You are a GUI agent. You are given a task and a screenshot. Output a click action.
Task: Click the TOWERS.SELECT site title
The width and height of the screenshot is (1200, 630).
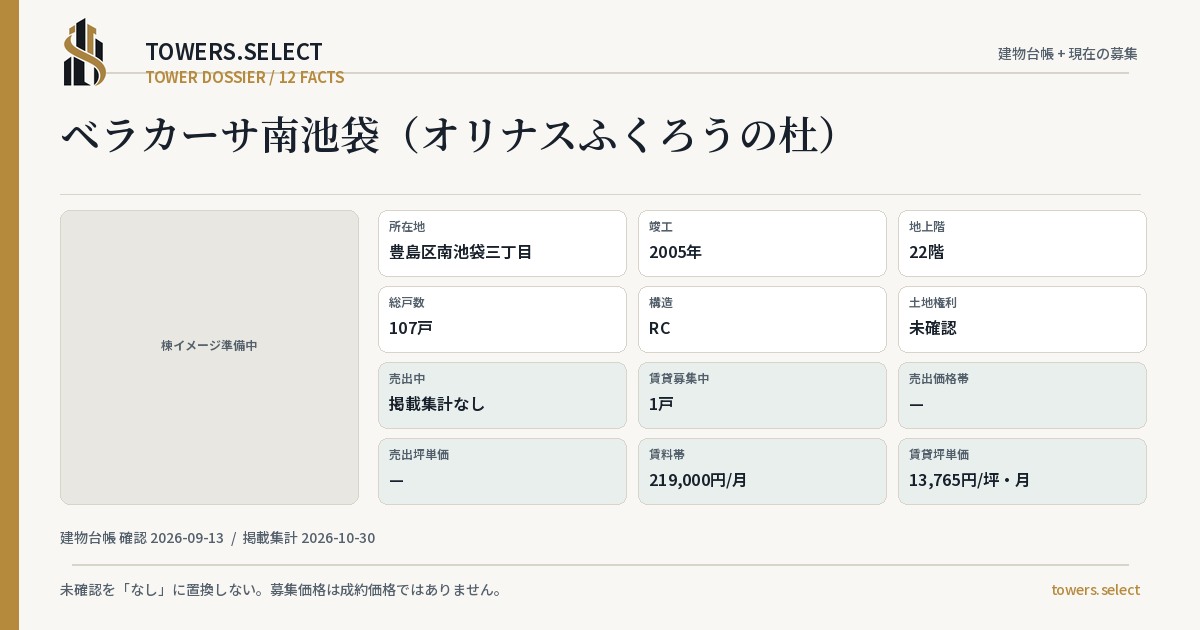234,52
